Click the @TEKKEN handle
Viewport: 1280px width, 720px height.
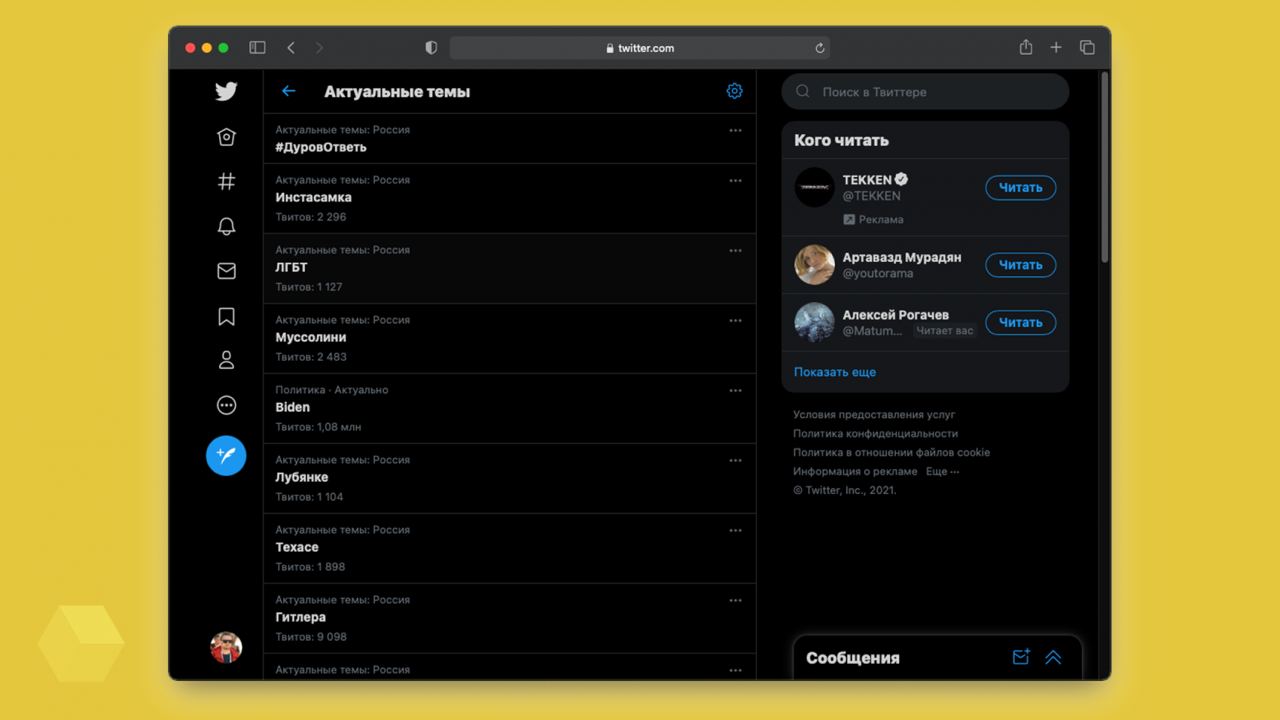click(871, 196)
